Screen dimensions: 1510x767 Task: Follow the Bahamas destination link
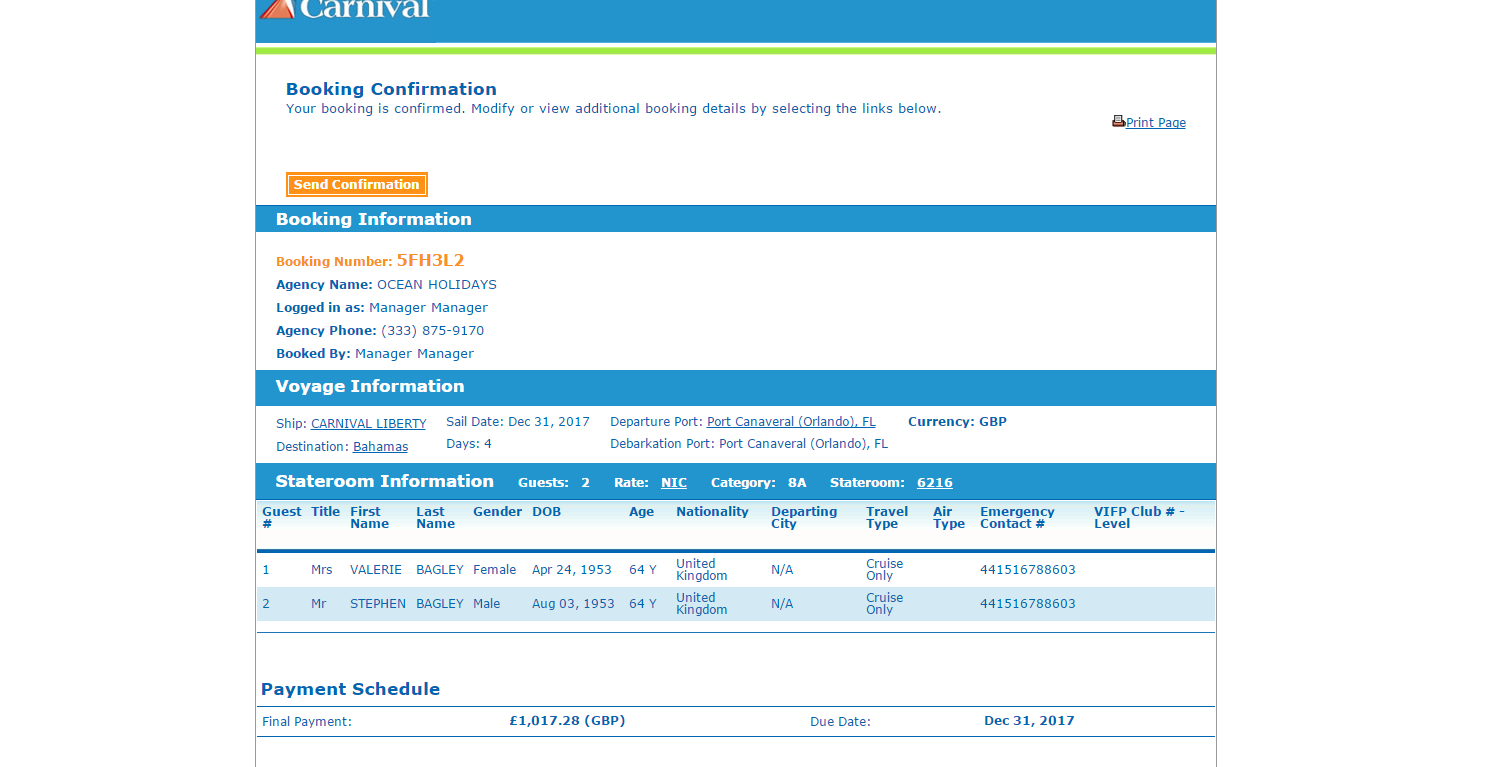pyautogui.click(x=380, y=447)
